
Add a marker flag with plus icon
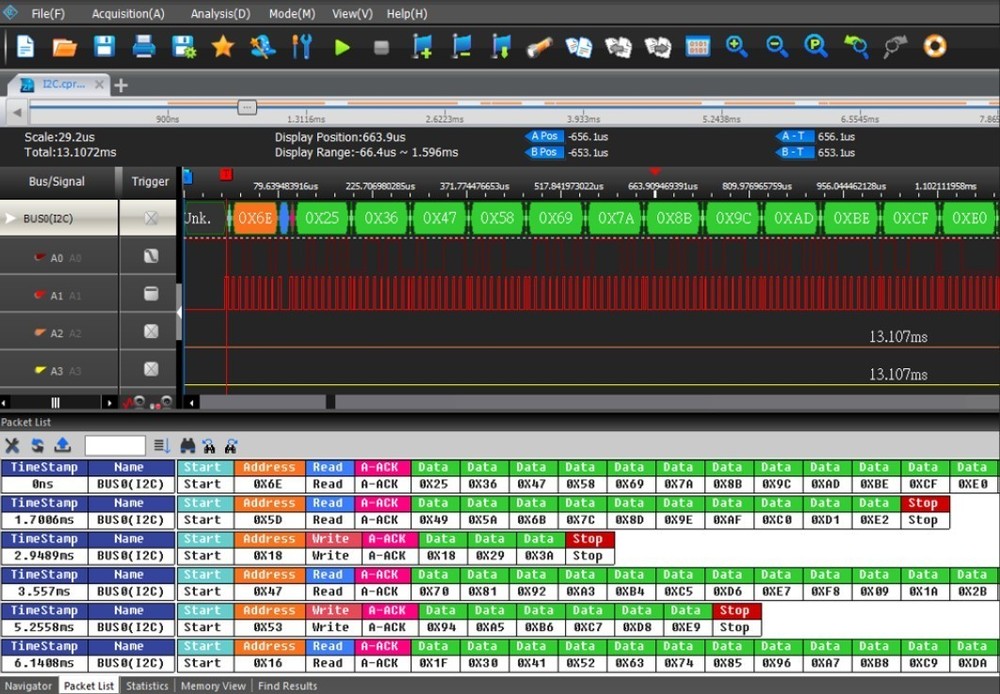click(x=422, y=47)
